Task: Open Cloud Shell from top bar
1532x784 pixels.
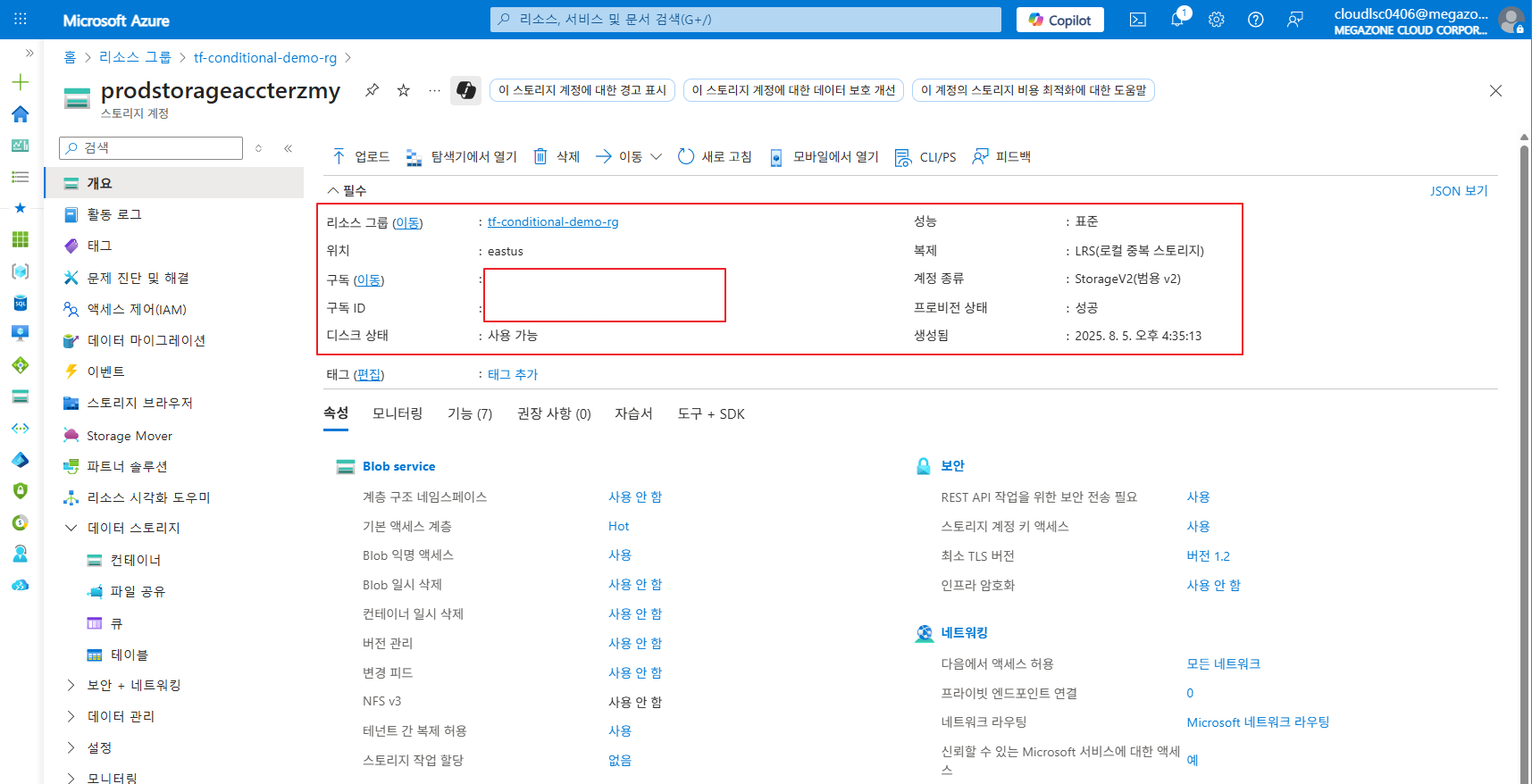Action: (x=1137, y=20)
